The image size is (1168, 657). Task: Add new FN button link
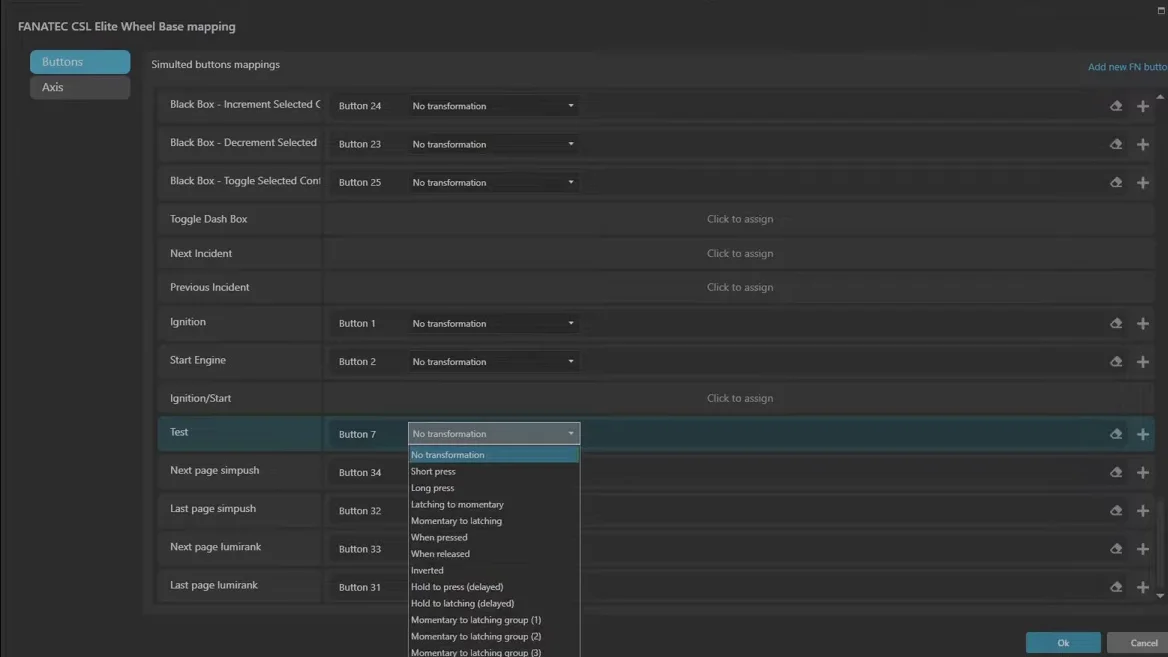1127,66
